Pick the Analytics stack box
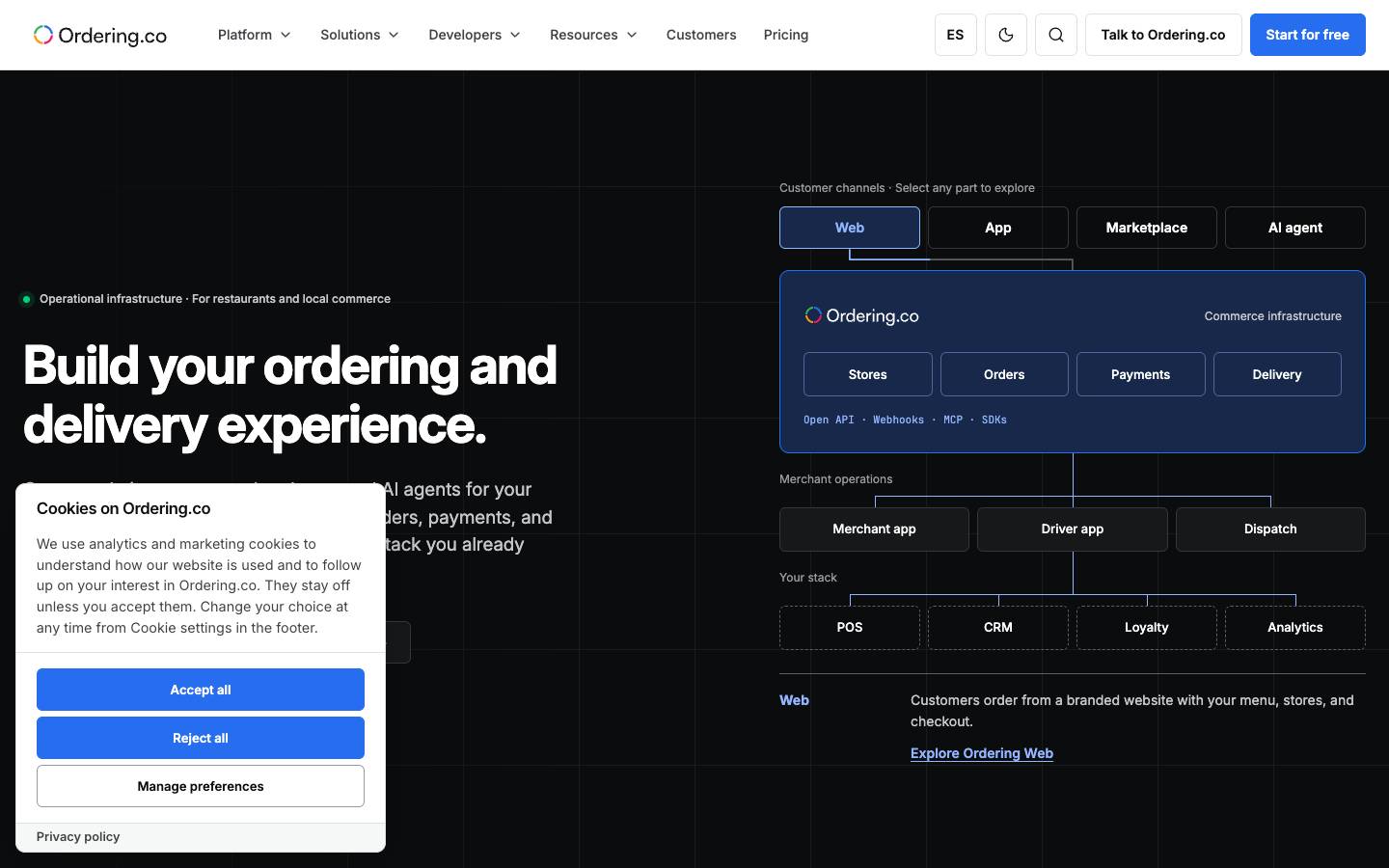 [1295, 628]
